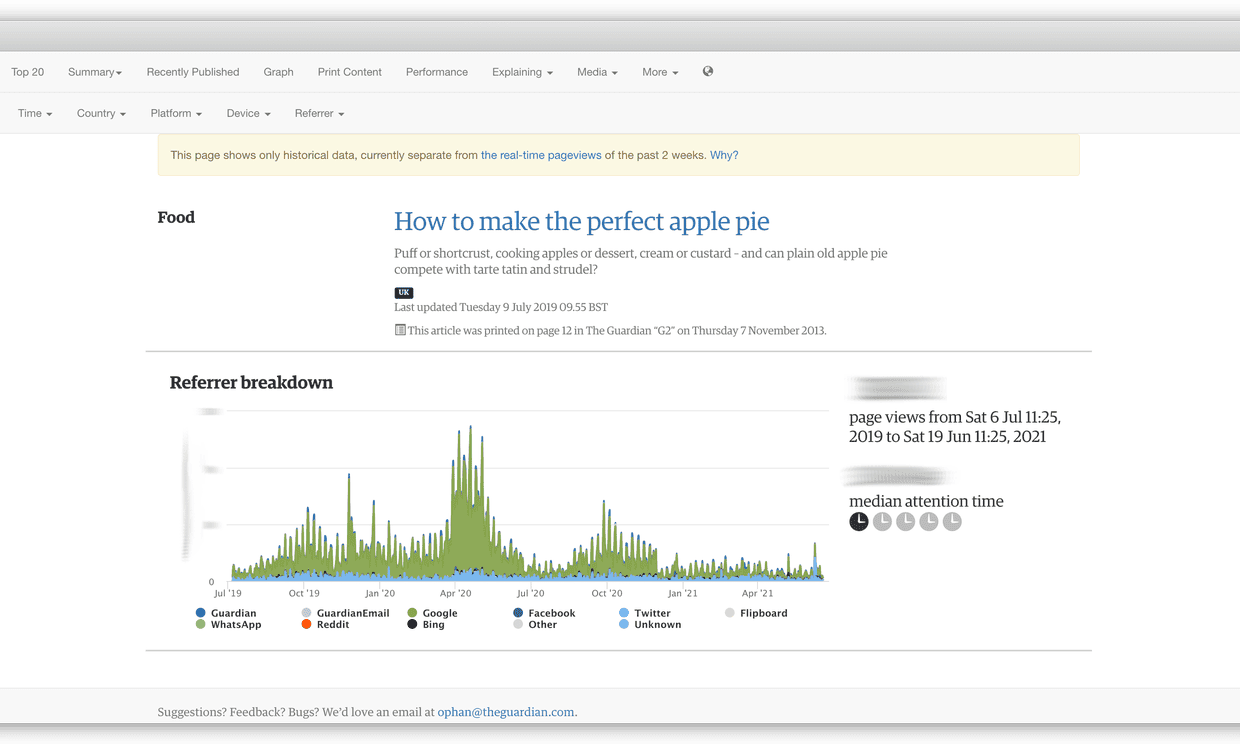Screen dimensions: 1240x744
Task: Expand the Country filter dropdown
Action: [101, 114]
